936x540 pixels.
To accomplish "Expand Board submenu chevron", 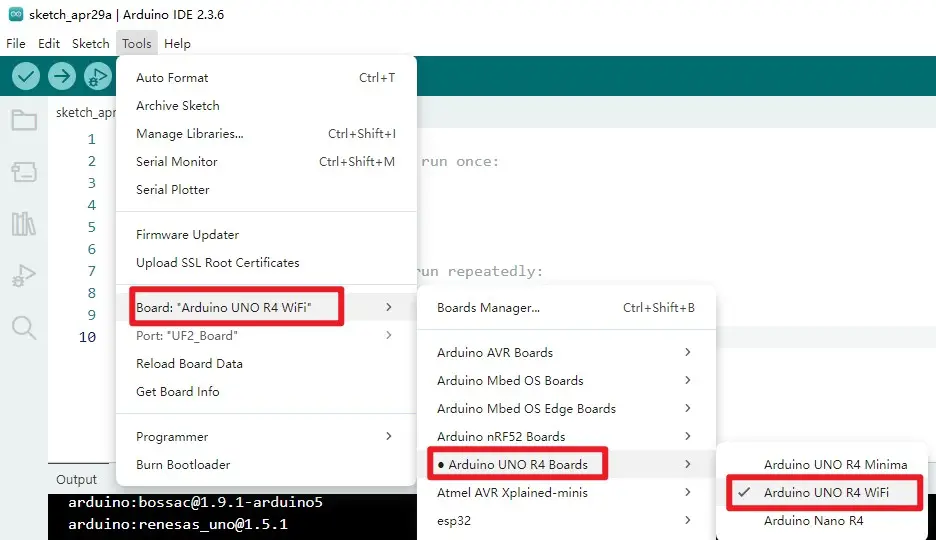I will [x=389, y=307].
